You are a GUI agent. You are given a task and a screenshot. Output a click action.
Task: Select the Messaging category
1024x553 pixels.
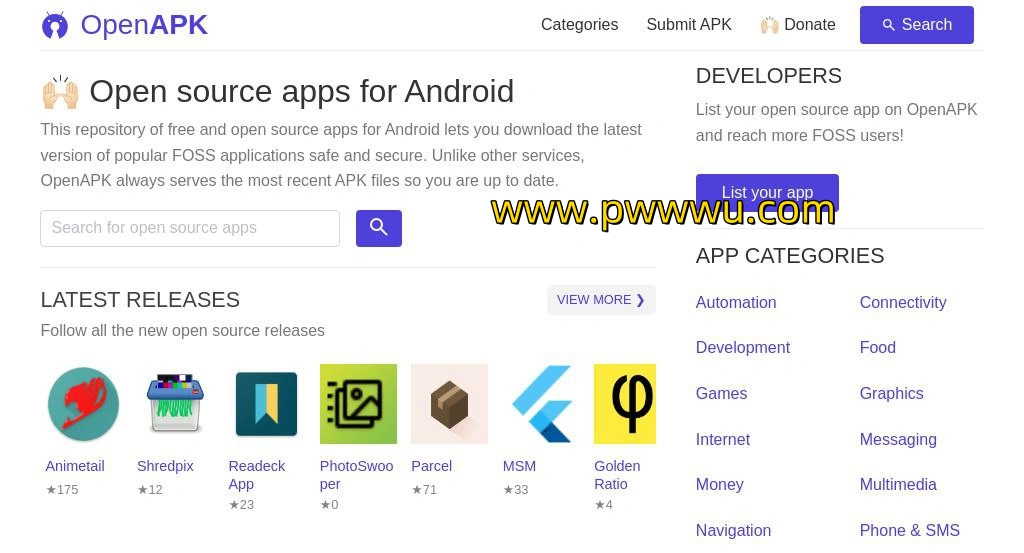tap(898, 439)
